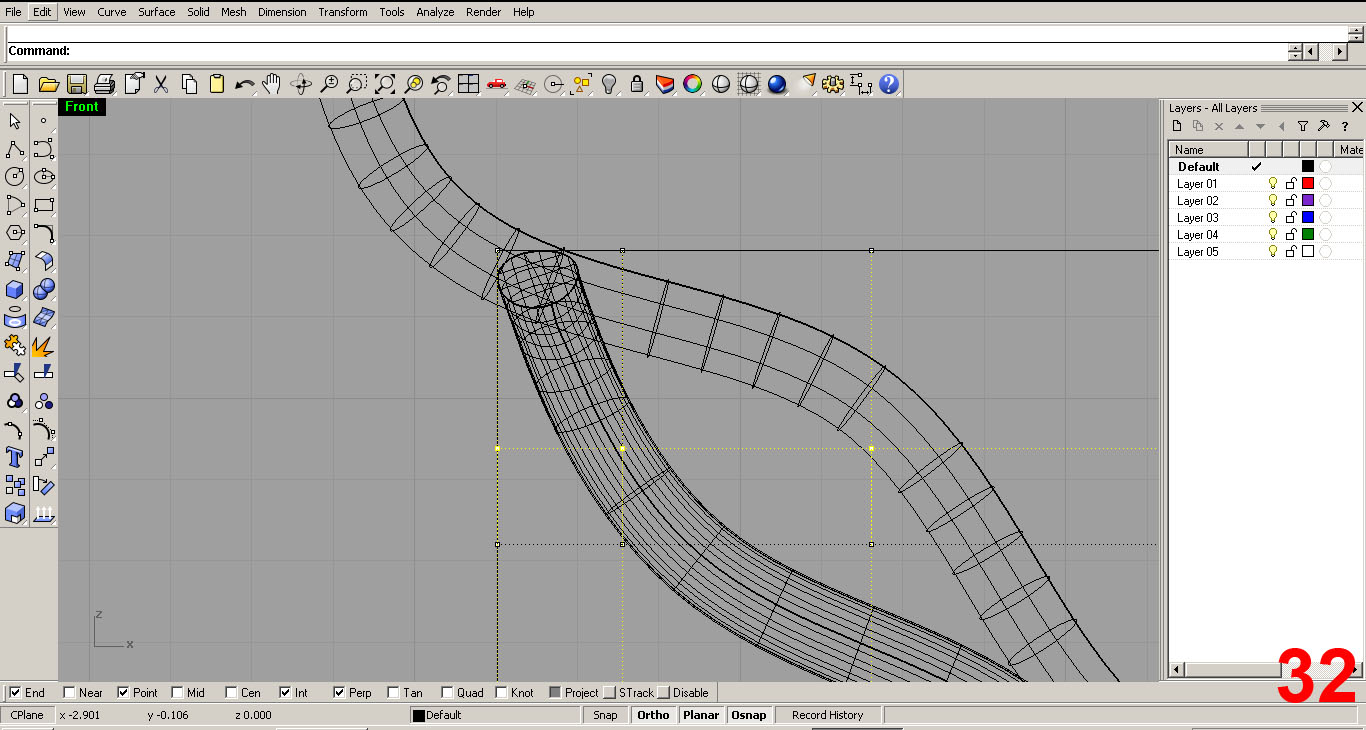Click the Lock Objects padlock icon

click(x=636, y=85)
